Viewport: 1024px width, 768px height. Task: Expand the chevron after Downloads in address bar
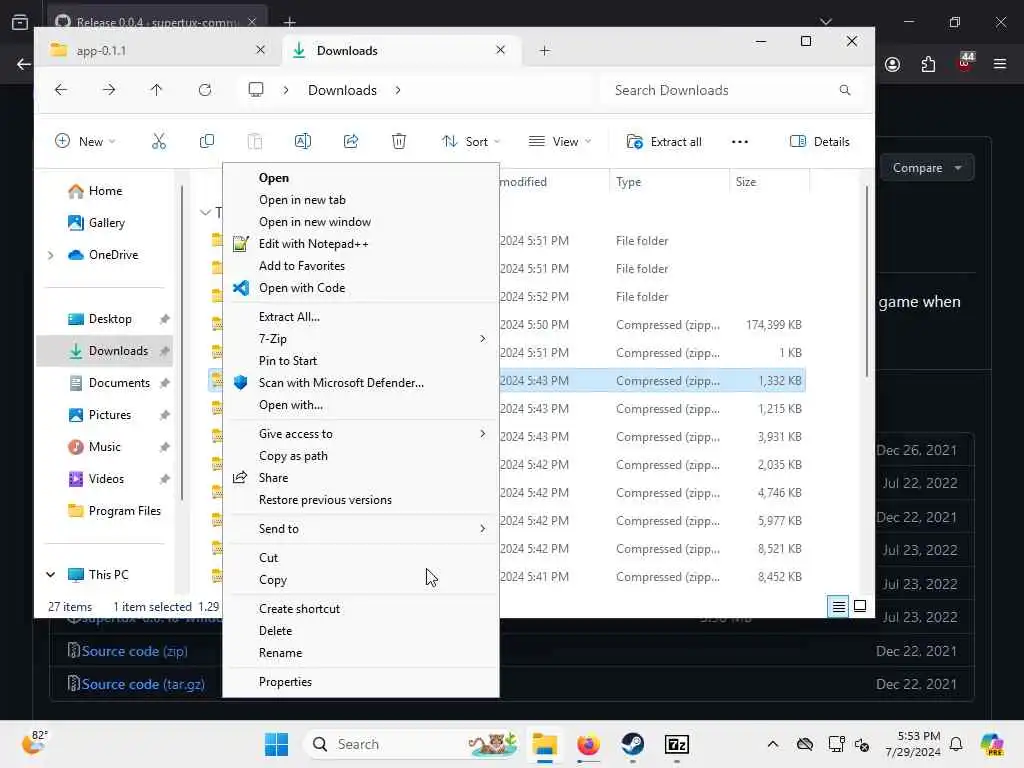(x=398, y=90)
